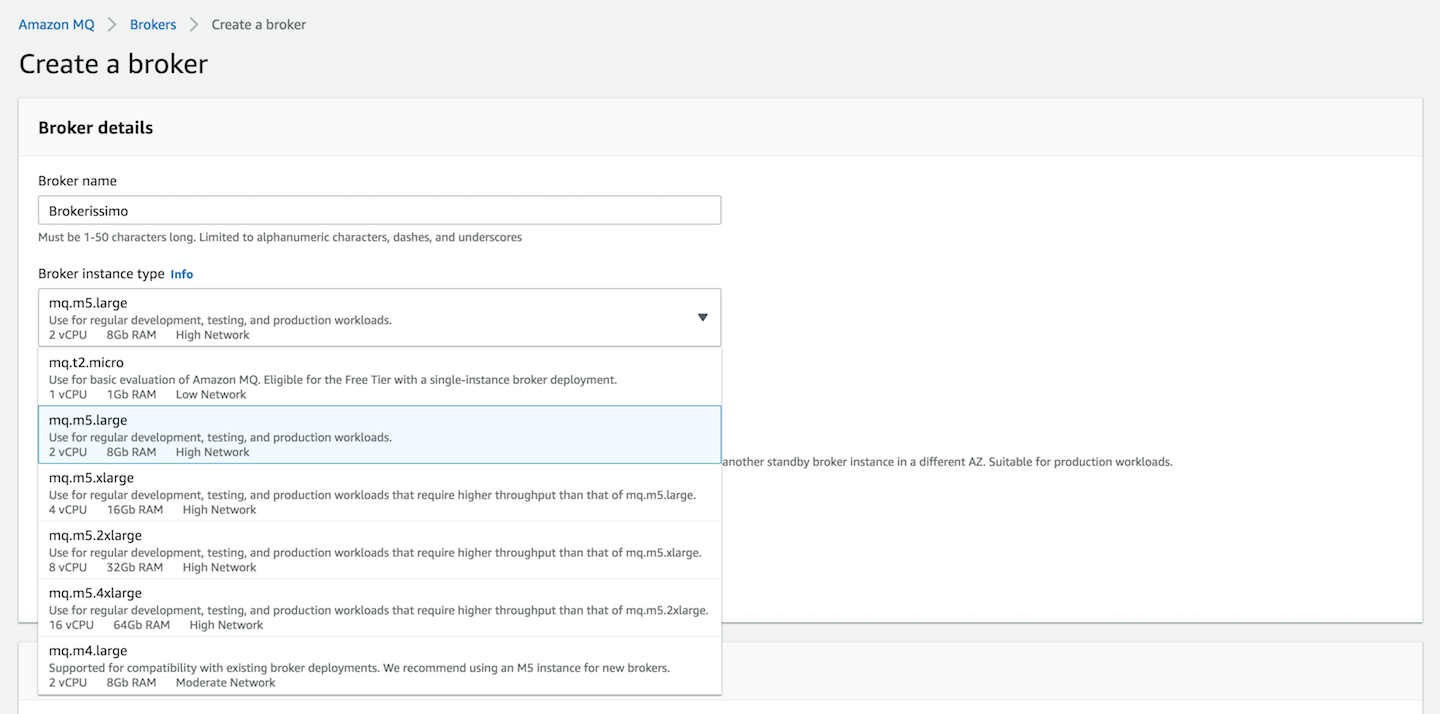Click the 'Broker instance type' label text
Image resolution: width=1440 pixels, height=714 pixels.
[101, 274]
